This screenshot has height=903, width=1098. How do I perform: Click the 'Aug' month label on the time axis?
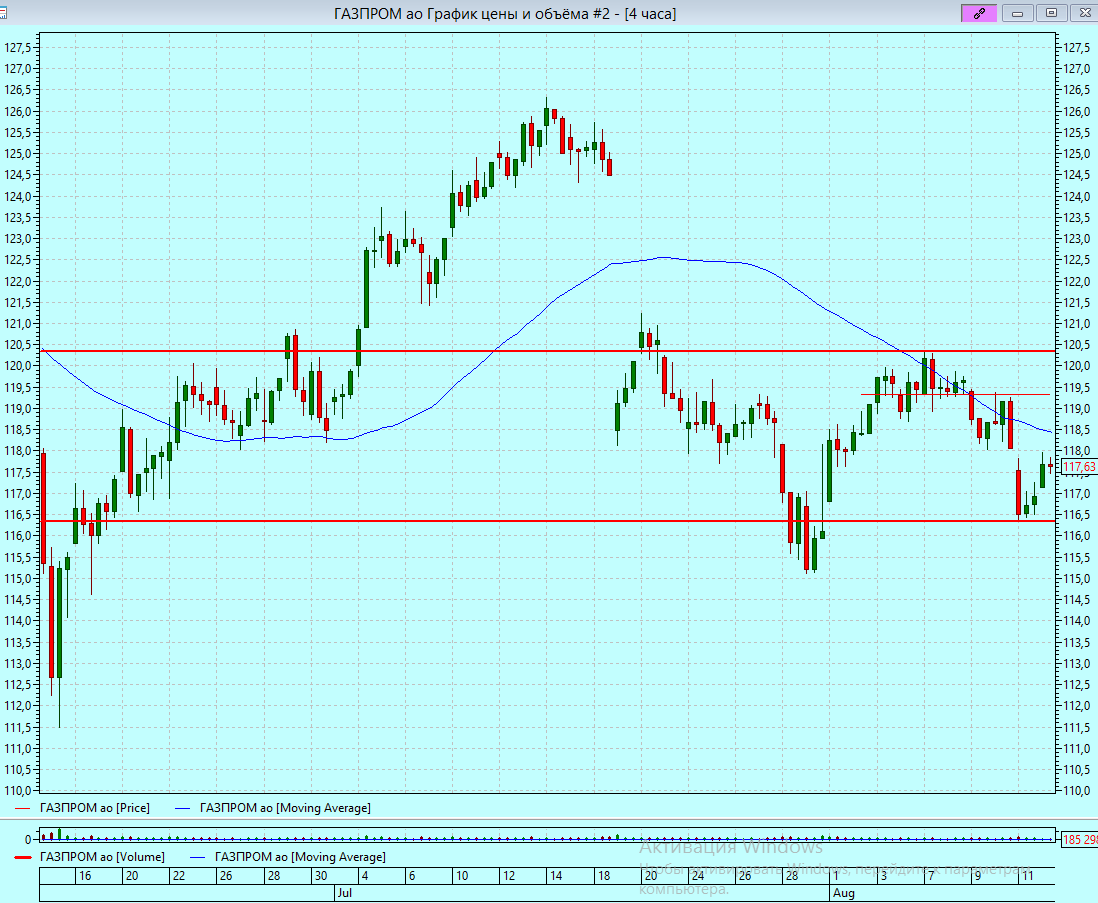click(844, 892)
